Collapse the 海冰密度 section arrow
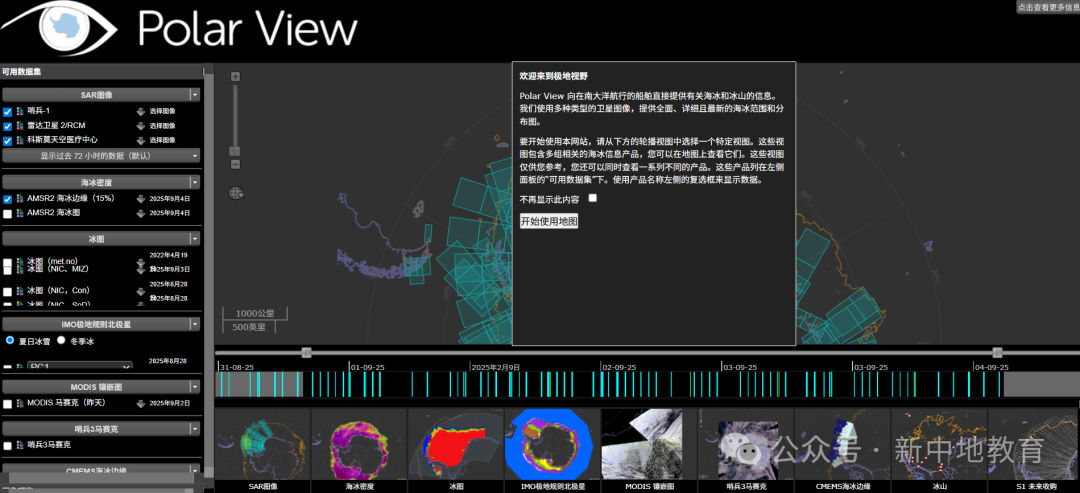The height and width of the screenshot is (493, 1080). point(196,182)
